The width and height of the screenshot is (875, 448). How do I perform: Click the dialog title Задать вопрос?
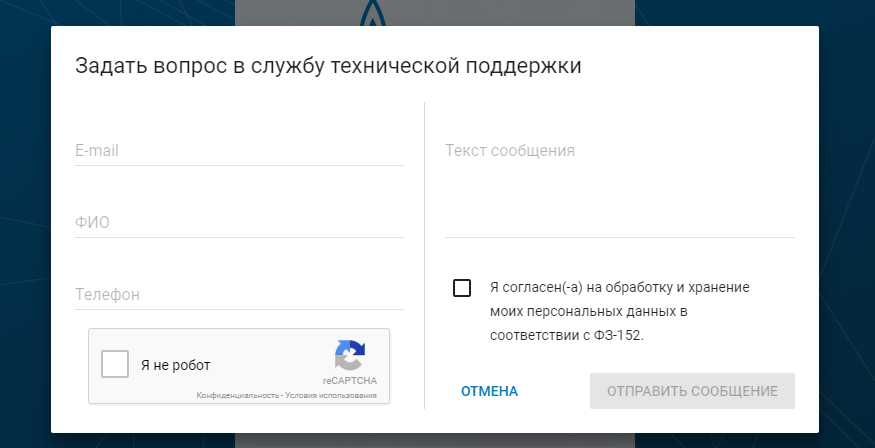point(328,66)
